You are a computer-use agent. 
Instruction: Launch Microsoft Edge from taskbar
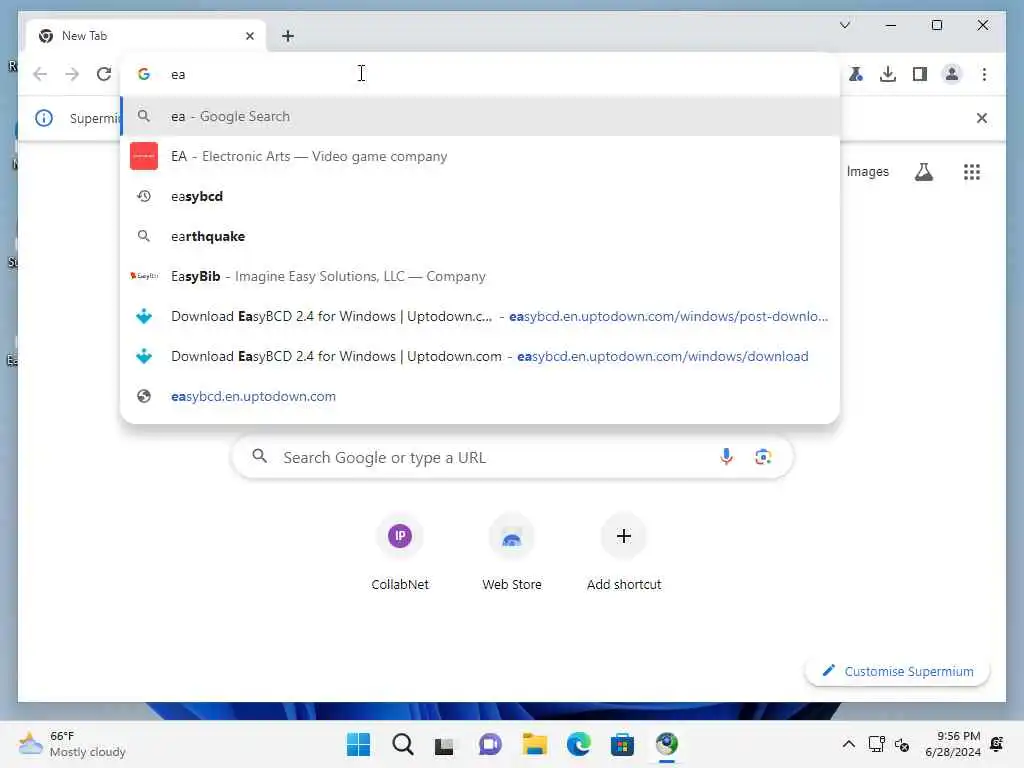579,744
